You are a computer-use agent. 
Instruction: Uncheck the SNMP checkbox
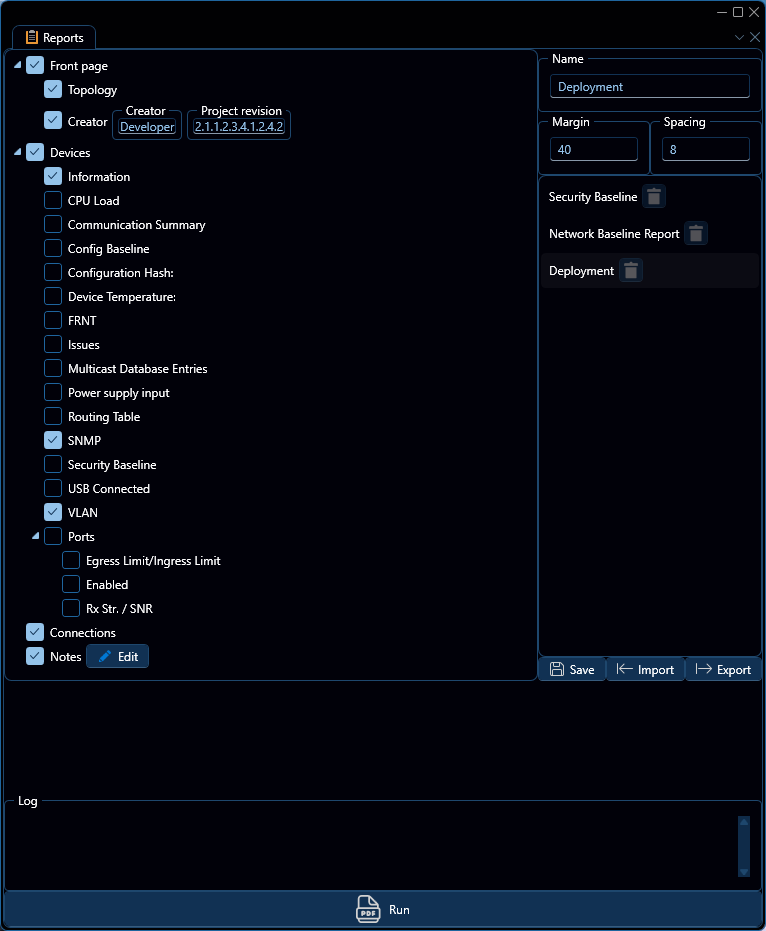point(53,441)
